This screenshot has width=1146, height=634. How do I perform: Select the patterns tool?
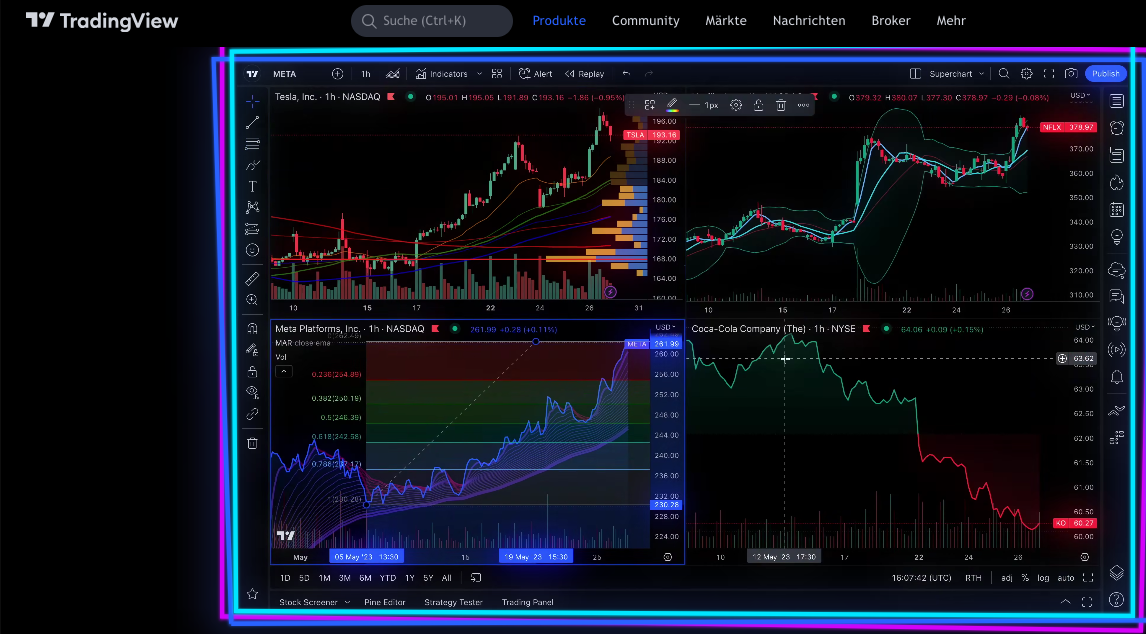point(252,208)
